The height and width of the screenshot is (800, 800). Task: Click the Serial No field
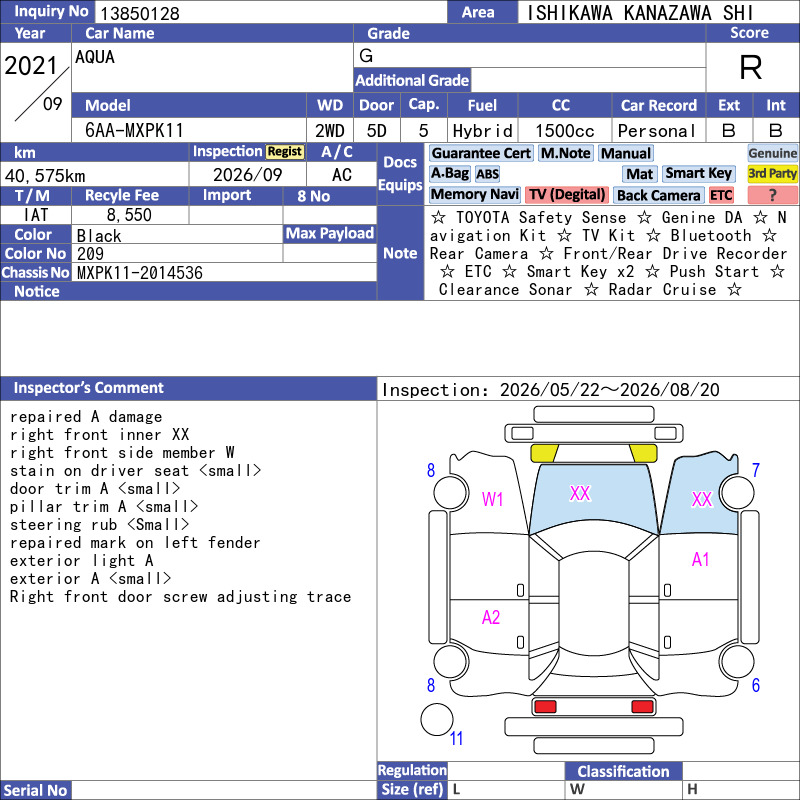pos(224,790)
